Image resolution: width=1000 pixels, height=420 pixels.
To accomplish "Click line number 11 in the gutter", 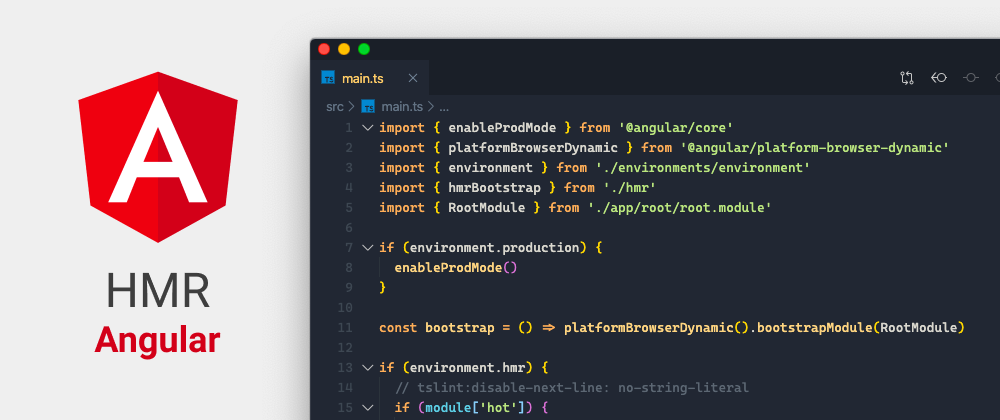I will 345,327.
